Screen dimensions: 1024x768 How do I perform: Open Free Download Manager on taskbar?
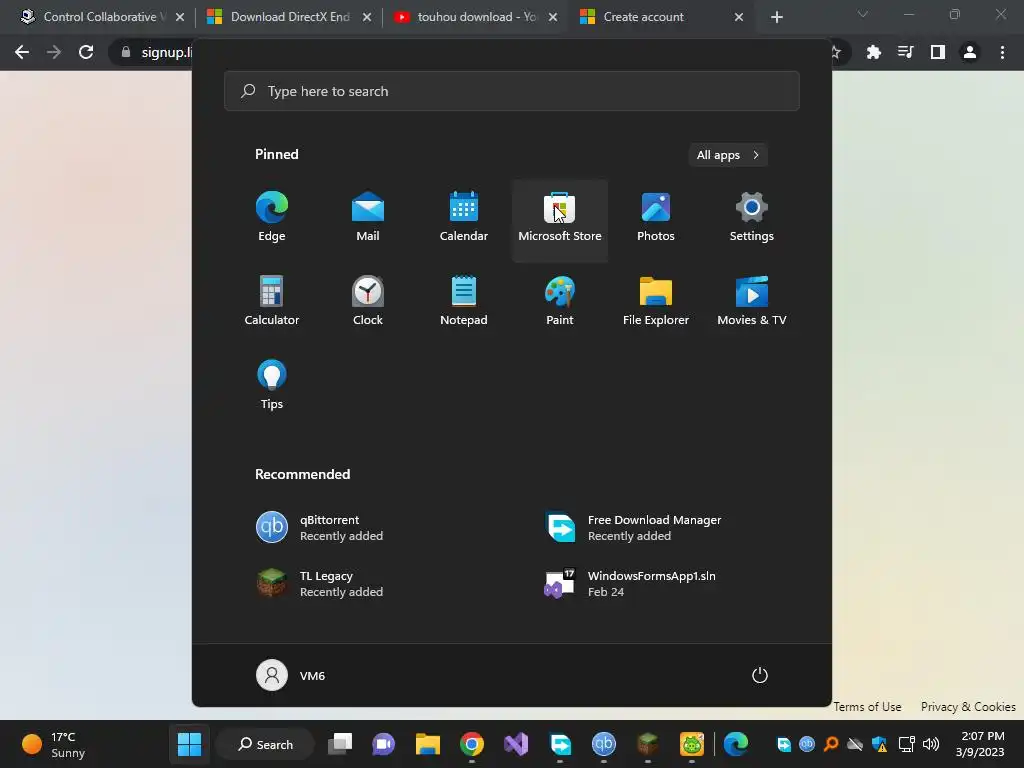560,744
